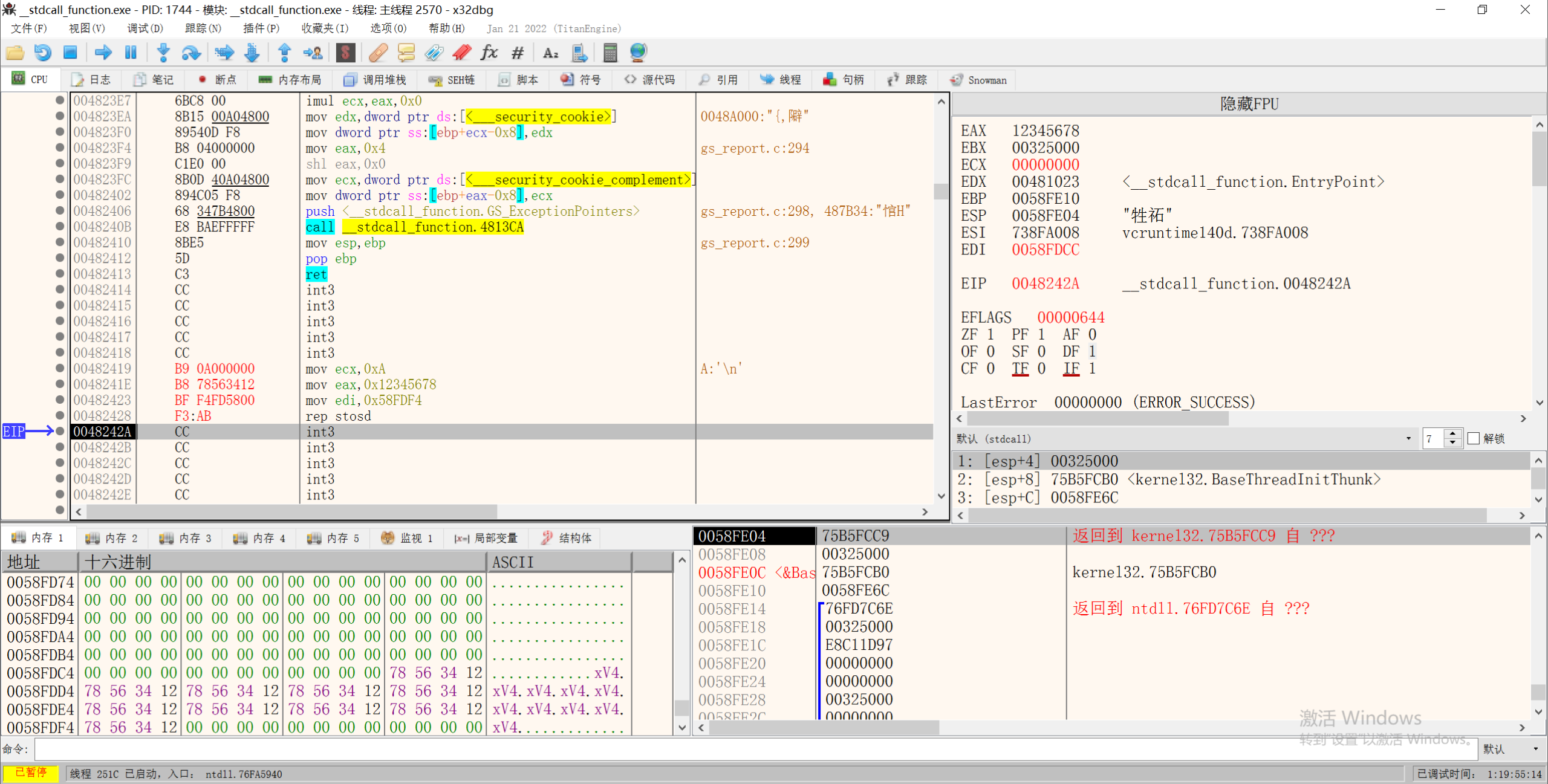Switch to the 调用堆栈 view
This screenshot has height=784, width=1548.
tap(374, 79)
